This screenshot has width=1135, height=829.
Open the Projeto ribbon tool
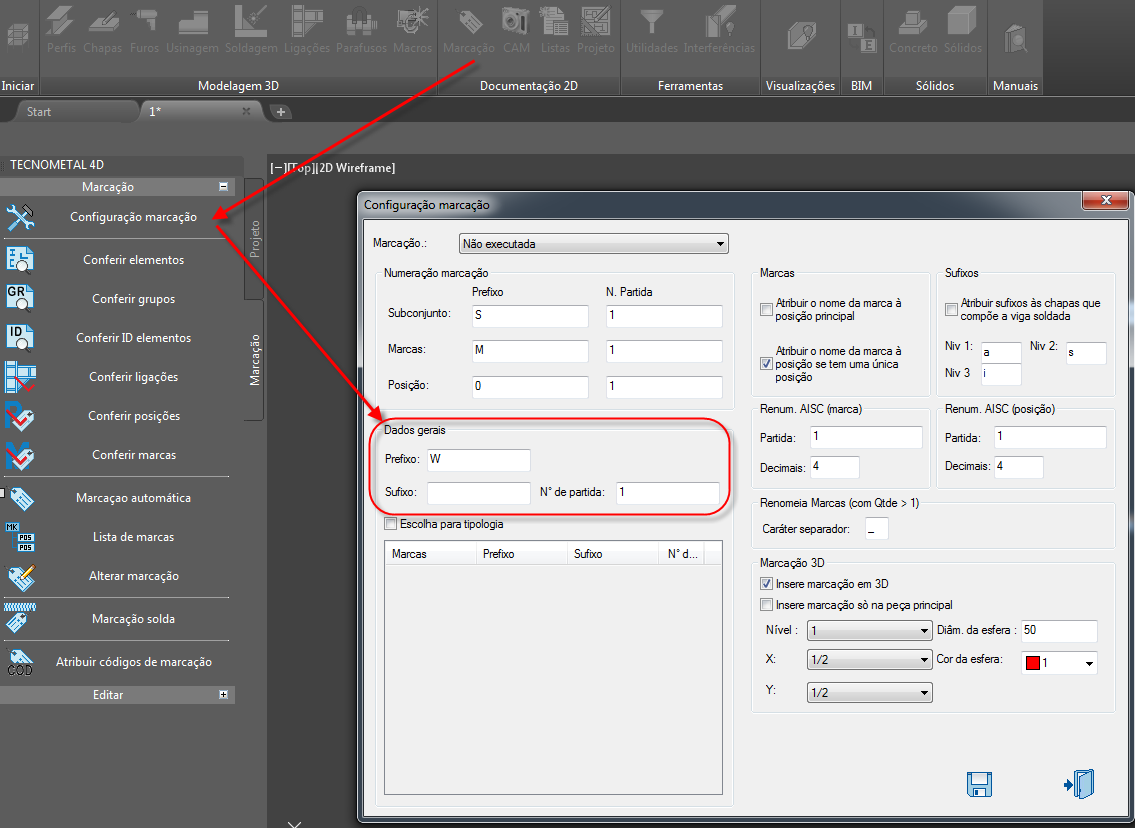[596, 30]
